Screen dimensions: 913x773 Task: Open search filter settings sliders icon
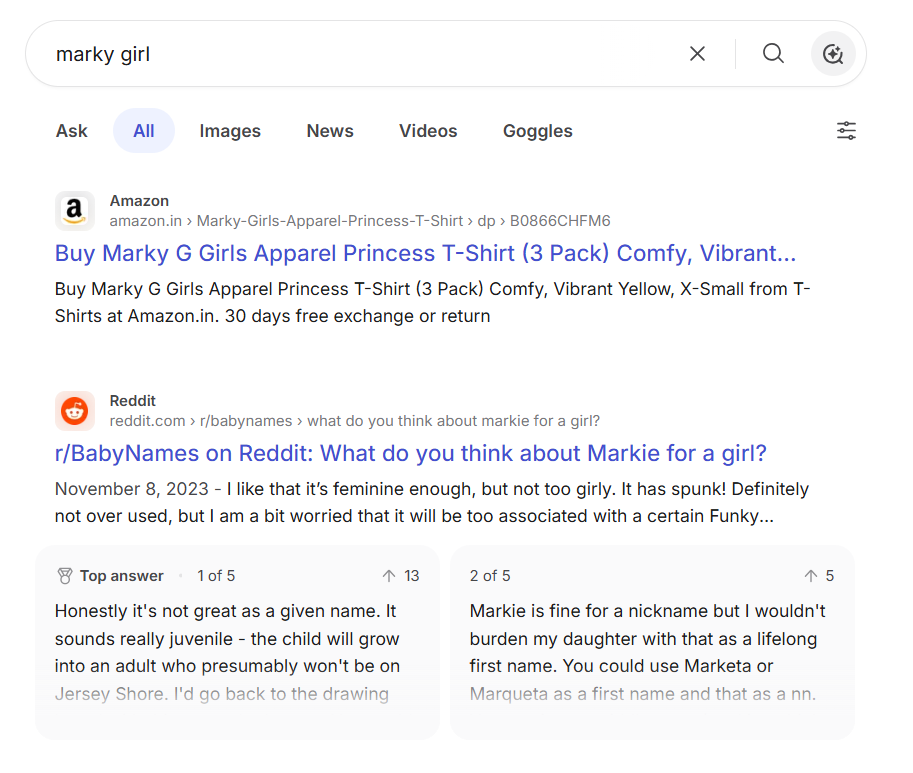tap(846, 130)
